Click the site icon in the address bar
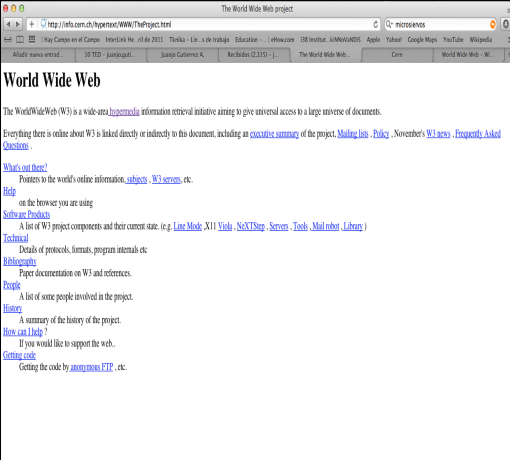Screen dimensions: 510x460 43,24
